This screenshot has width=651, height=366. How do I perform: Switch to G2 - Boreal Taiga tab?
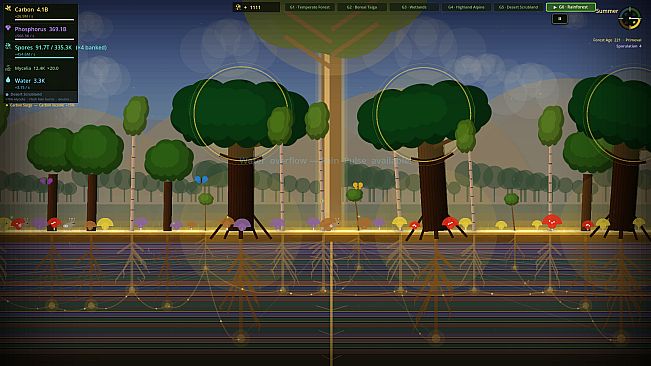[362, 7]
